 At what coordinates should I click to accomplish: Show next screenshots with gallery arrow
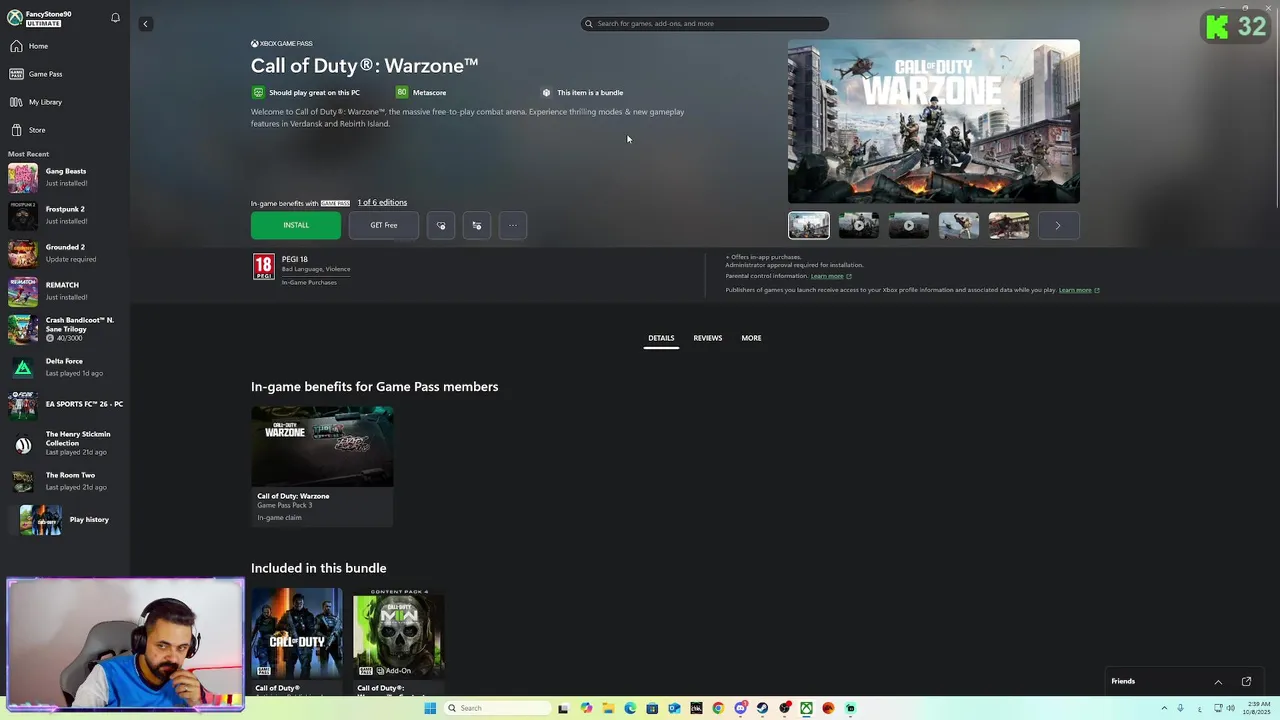click(1058, 225)
